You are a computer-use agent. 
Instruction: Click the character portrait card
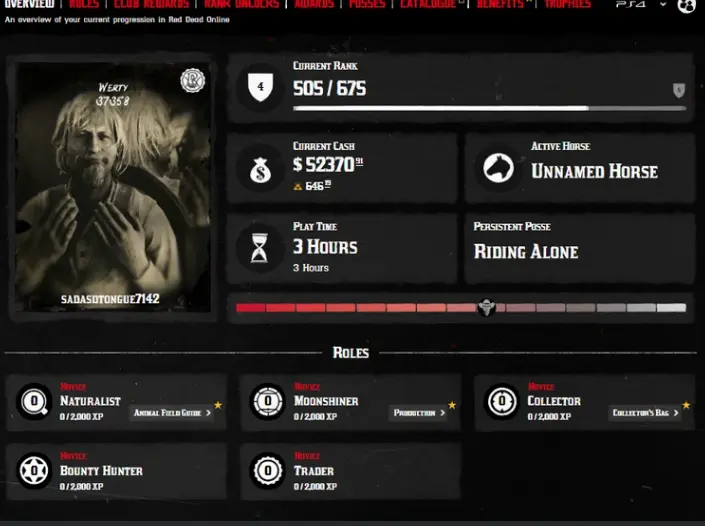coord(112,187)
